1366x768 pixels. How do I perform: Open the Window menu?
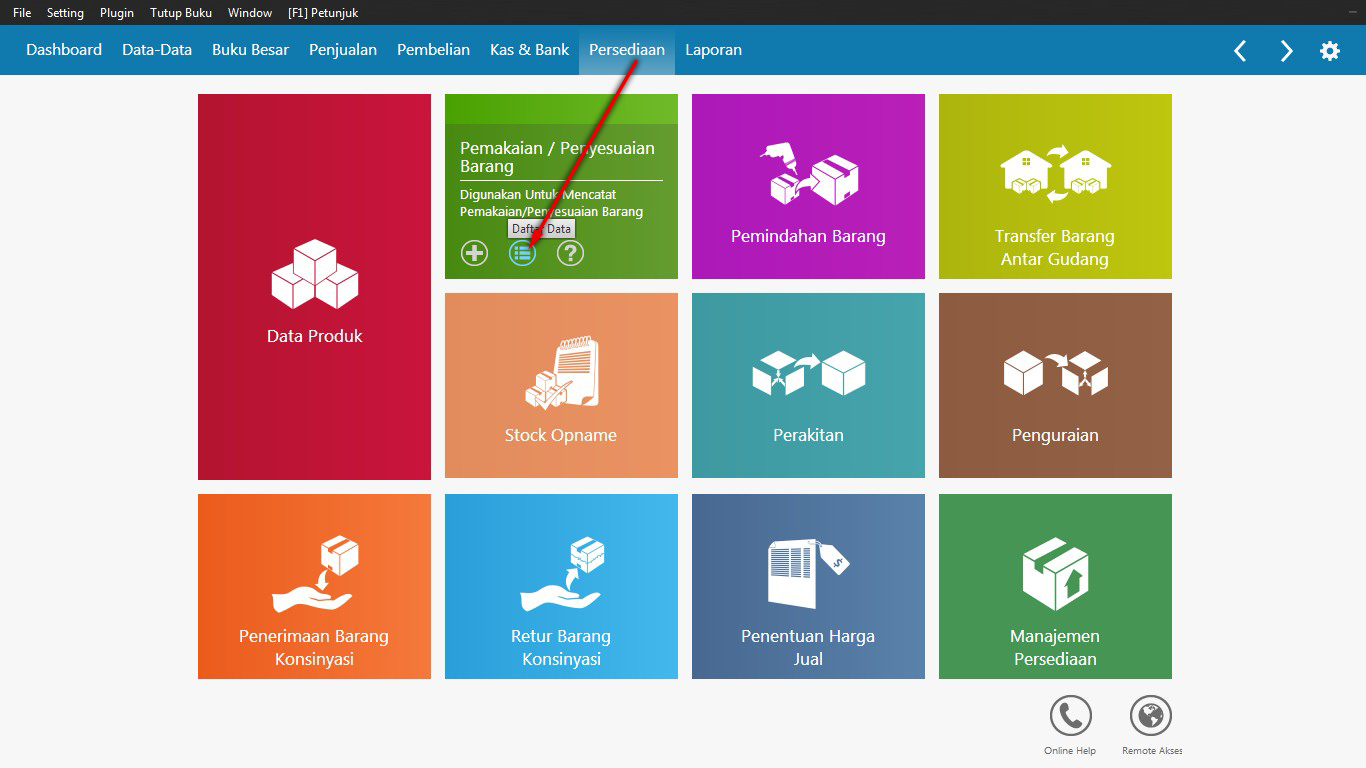coord(250,13)
